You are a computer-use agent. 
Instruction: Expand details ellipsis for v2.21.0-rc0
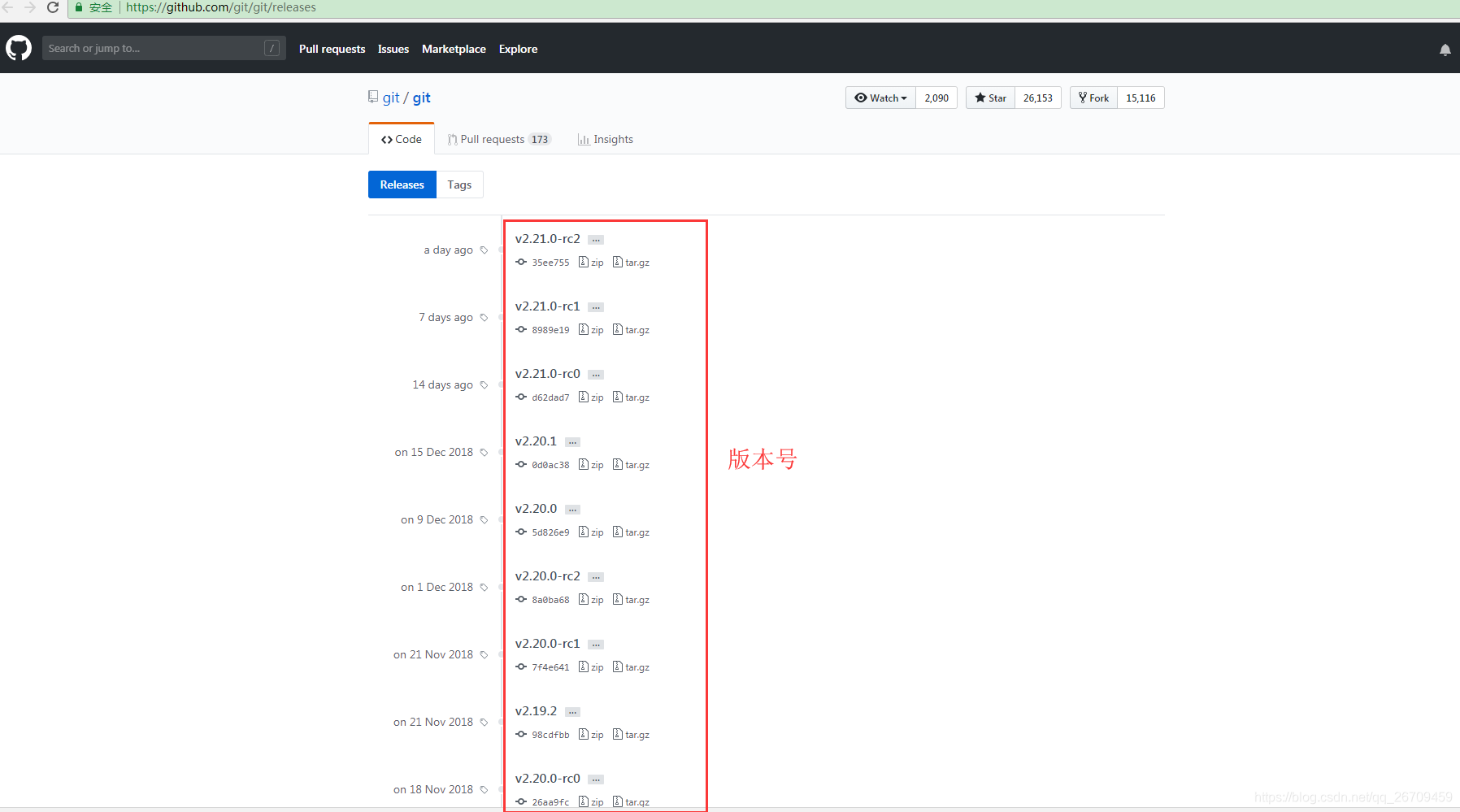tap(596, 375)
